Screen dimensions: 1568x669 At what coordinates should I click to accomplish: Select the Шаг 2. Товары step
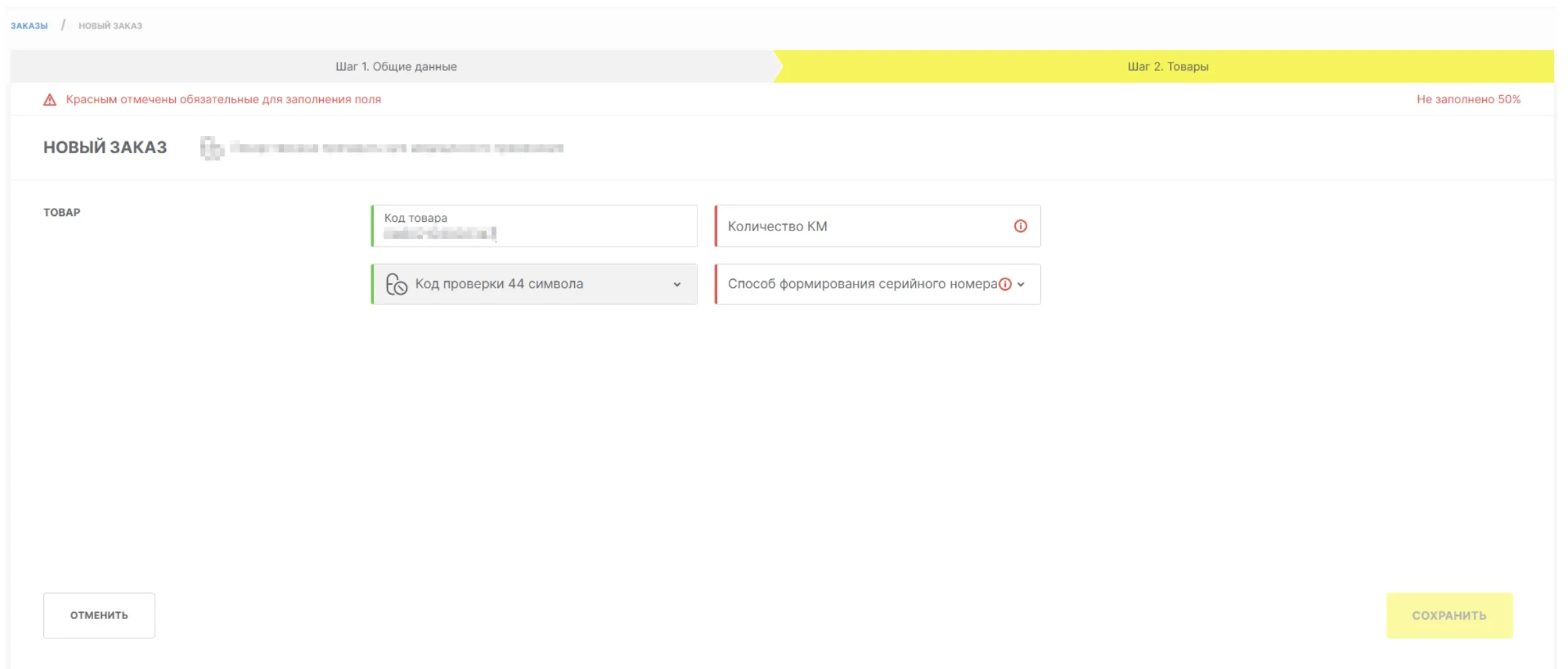[1167, 67]
